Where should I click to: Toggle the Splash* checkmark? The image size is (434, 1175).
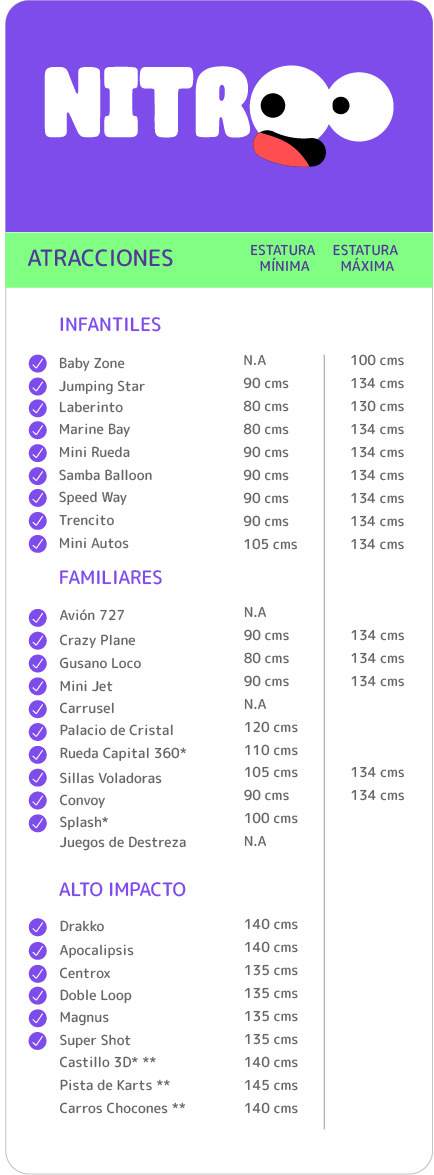[x=37, y=823]
